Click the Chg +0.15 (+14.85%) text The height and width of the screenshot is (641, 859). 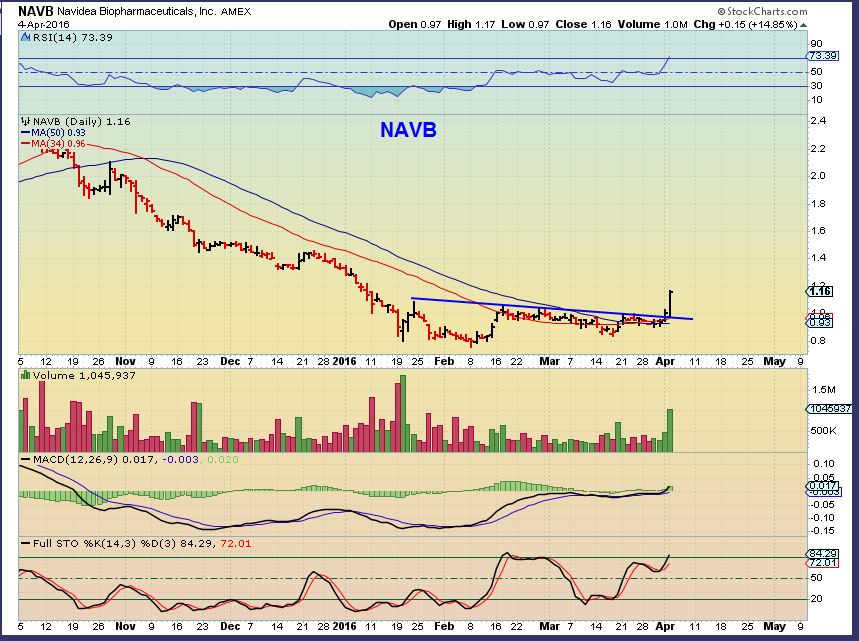[745, 24]
